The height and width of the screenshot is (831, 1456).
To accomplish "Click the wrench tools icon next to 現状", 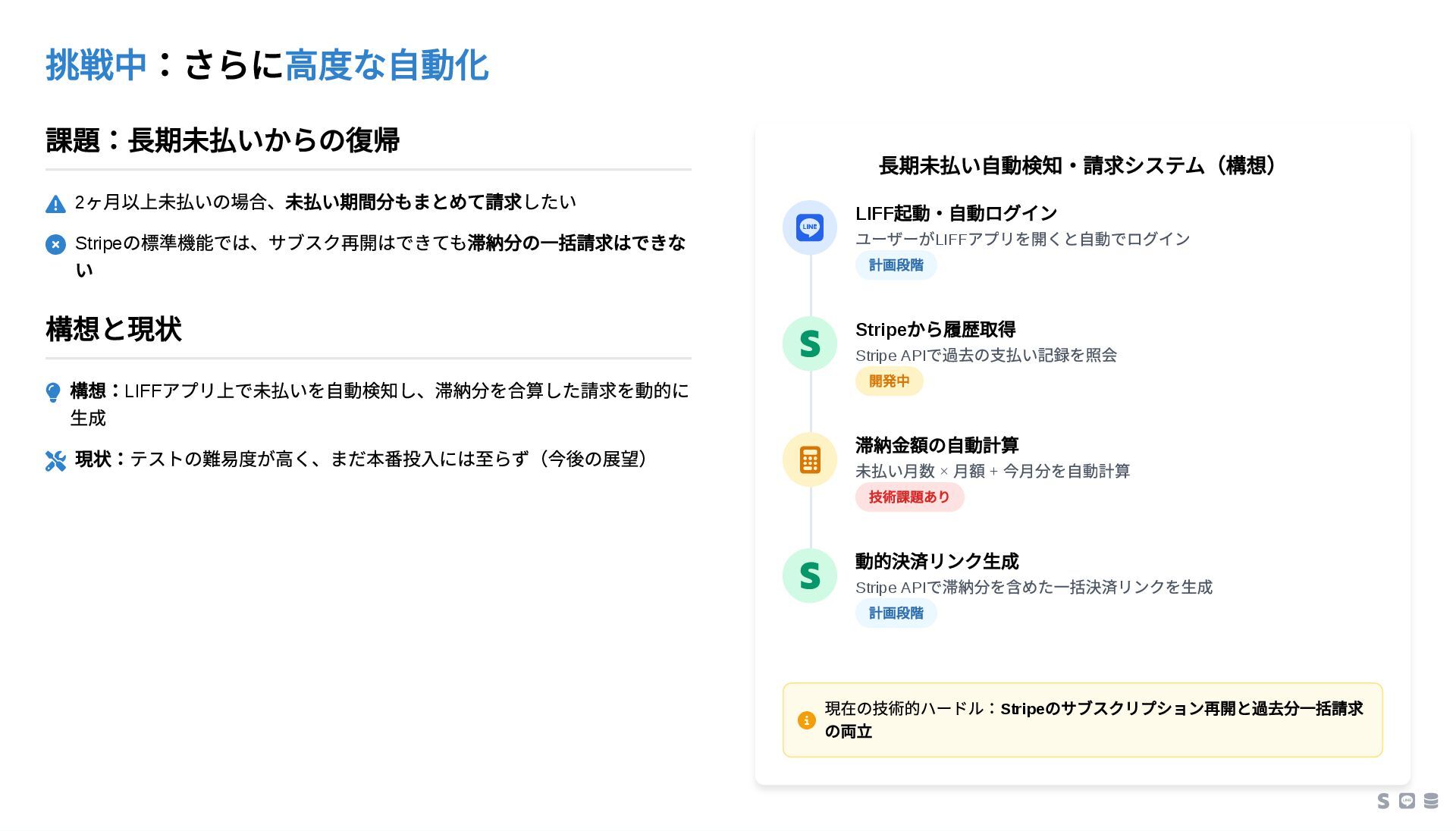I will [x=55, y=460].
